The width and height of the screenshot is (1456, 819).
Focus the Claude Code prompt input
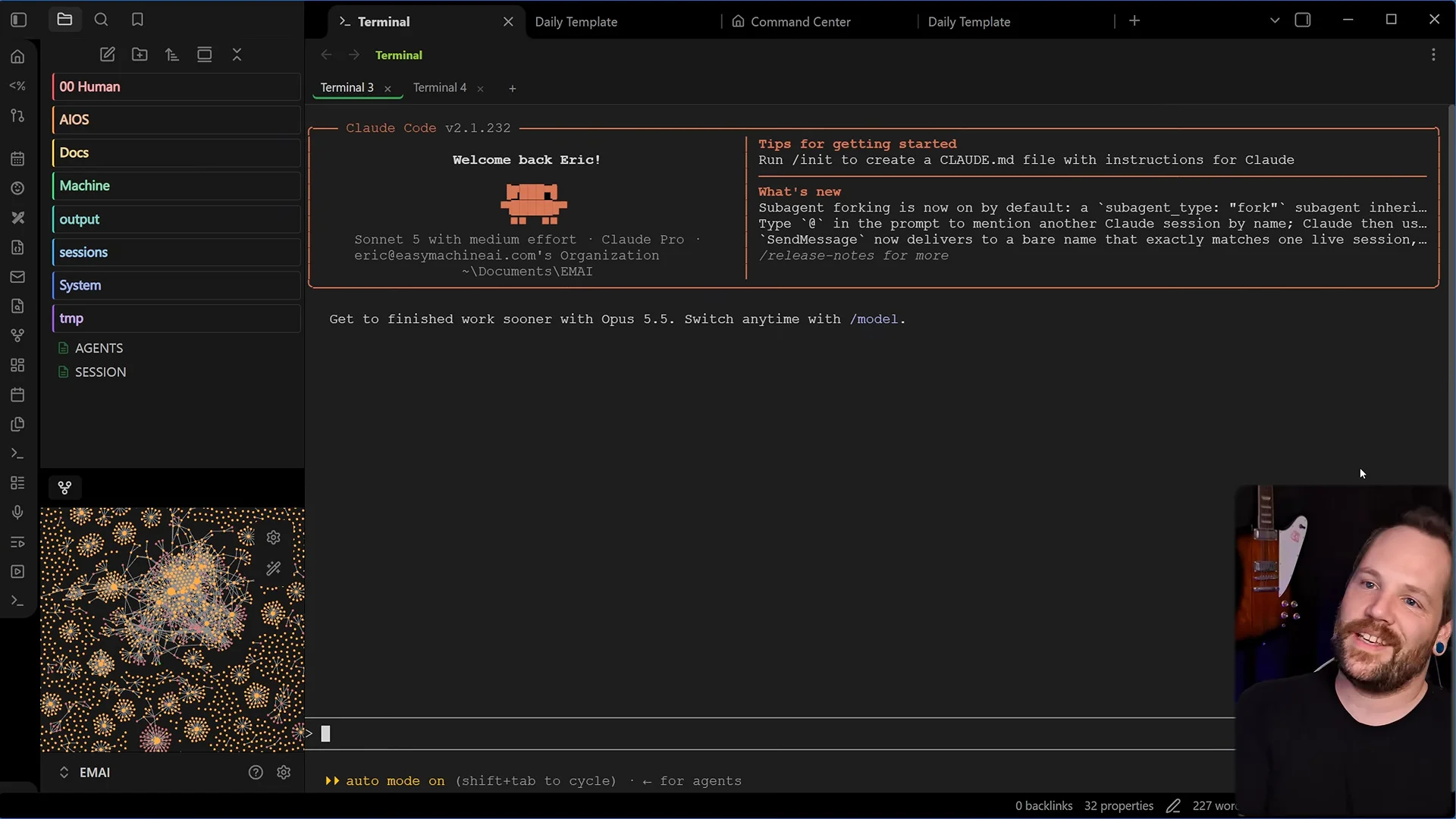pyautogui.click(x=770, y=733)
